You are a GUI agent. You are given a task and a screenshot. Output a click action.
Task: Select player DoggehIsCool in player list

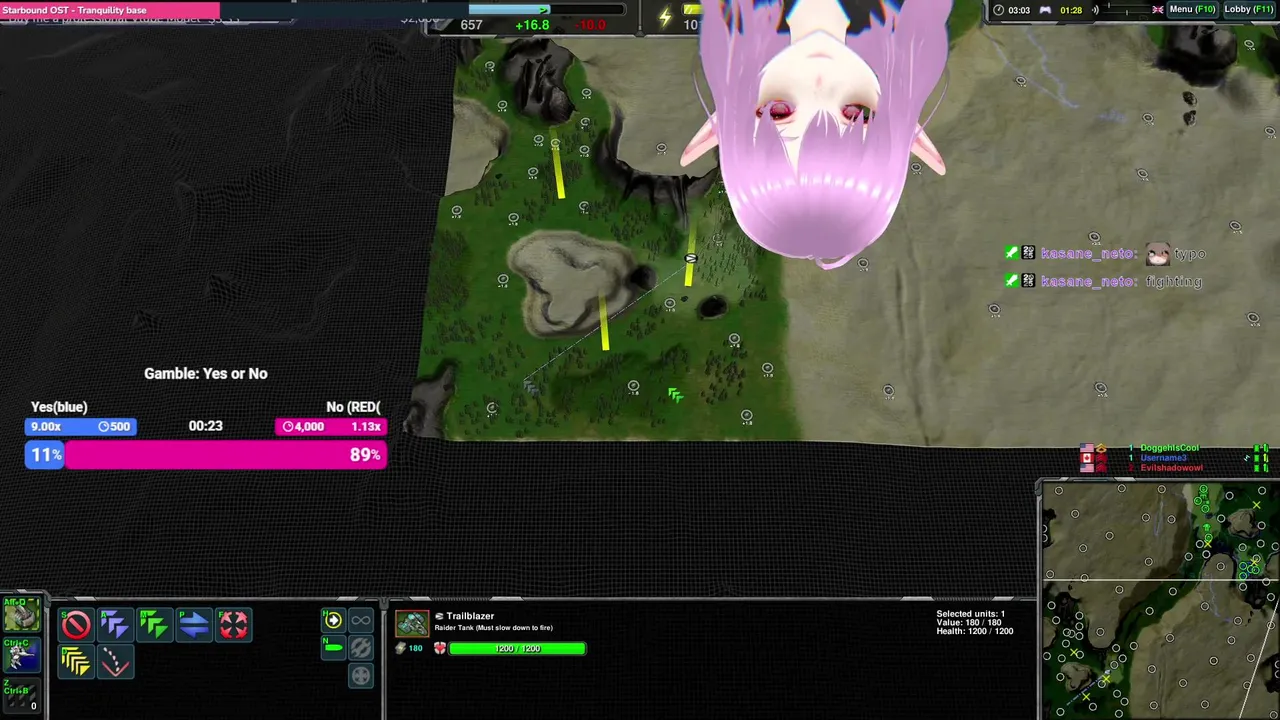pyautogui.click(x=1169, y=448)
